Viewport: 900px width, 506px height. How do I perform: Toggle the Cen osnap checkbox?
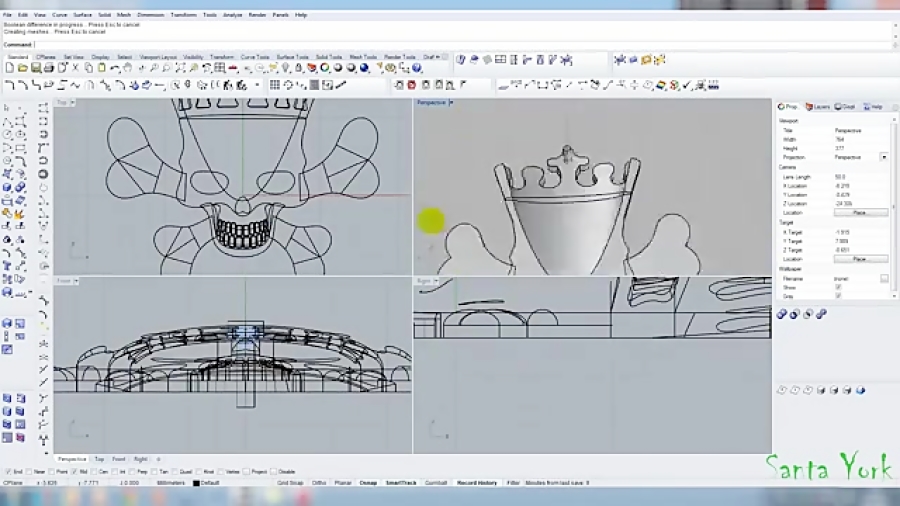click(94, 472)
